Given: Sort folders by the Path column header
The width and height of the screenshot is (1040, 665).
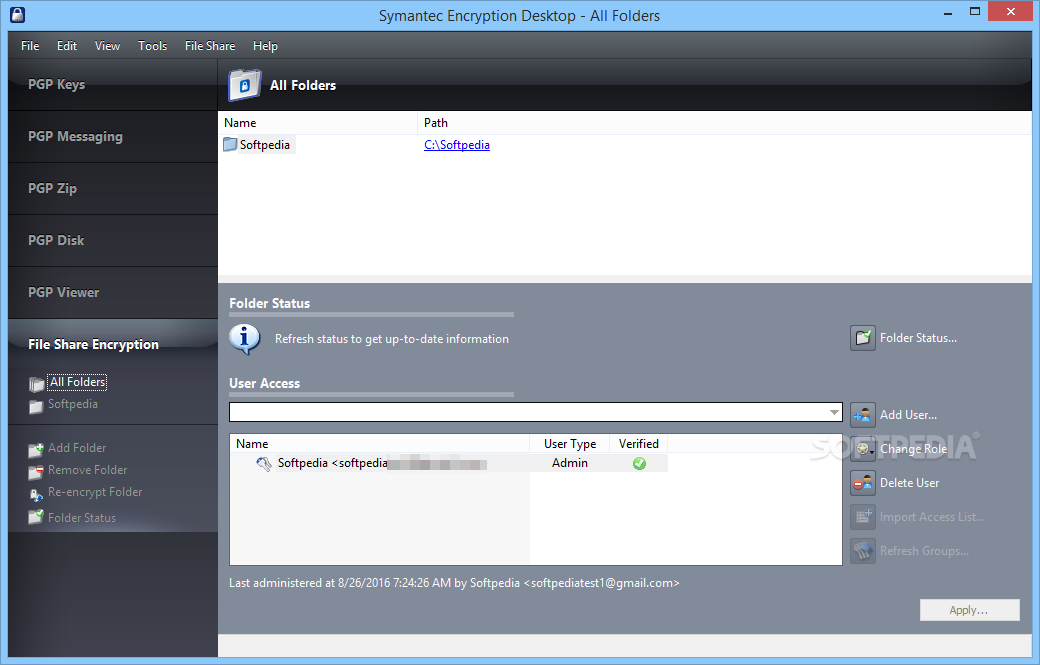Looking at the screenshot, I should 724,123.
